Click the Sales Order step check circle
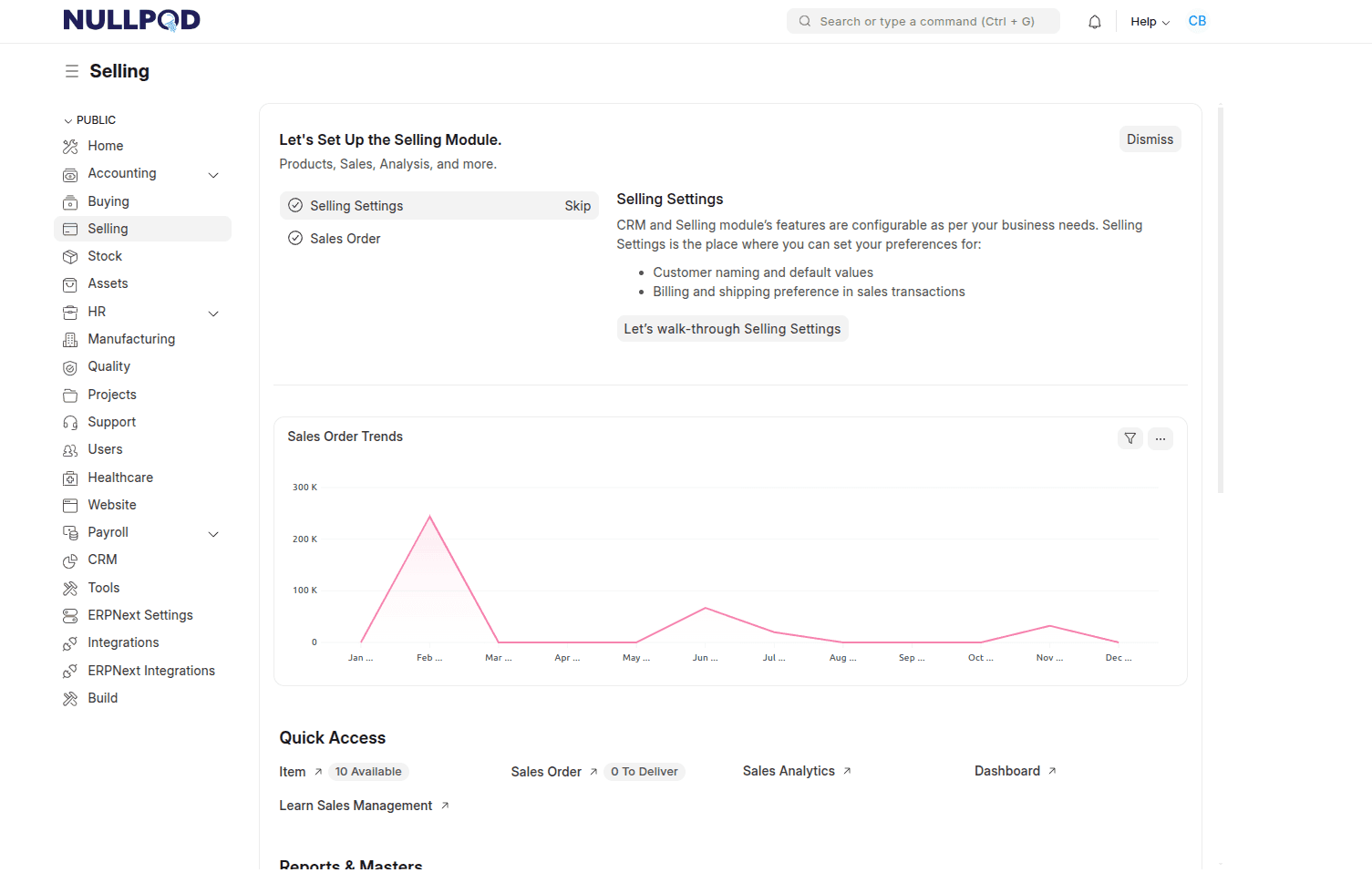Image resolution: width=1372 pixels, height=873 pixels. 295,239
